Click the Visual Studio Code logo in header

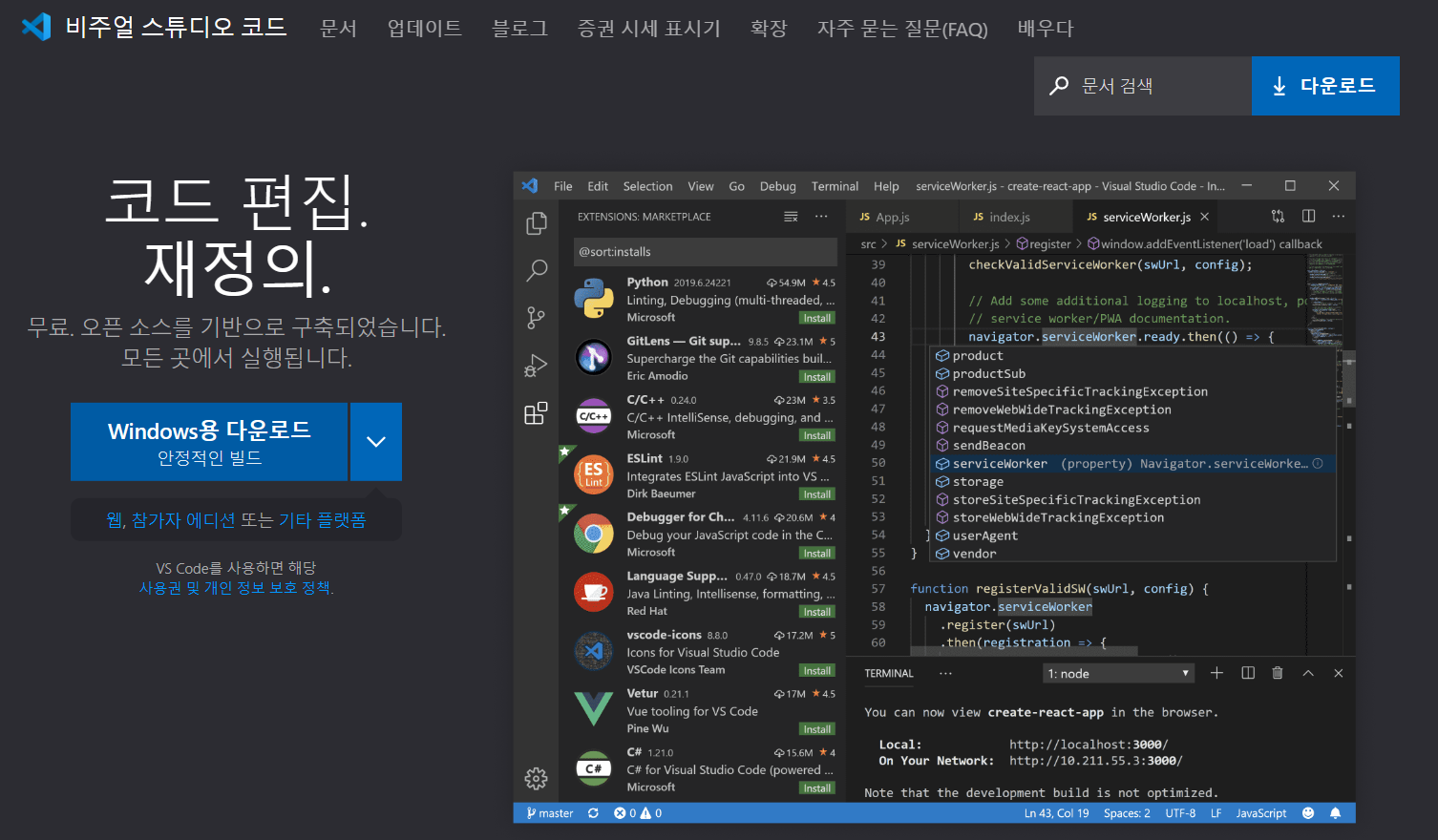tap(36, 27)
